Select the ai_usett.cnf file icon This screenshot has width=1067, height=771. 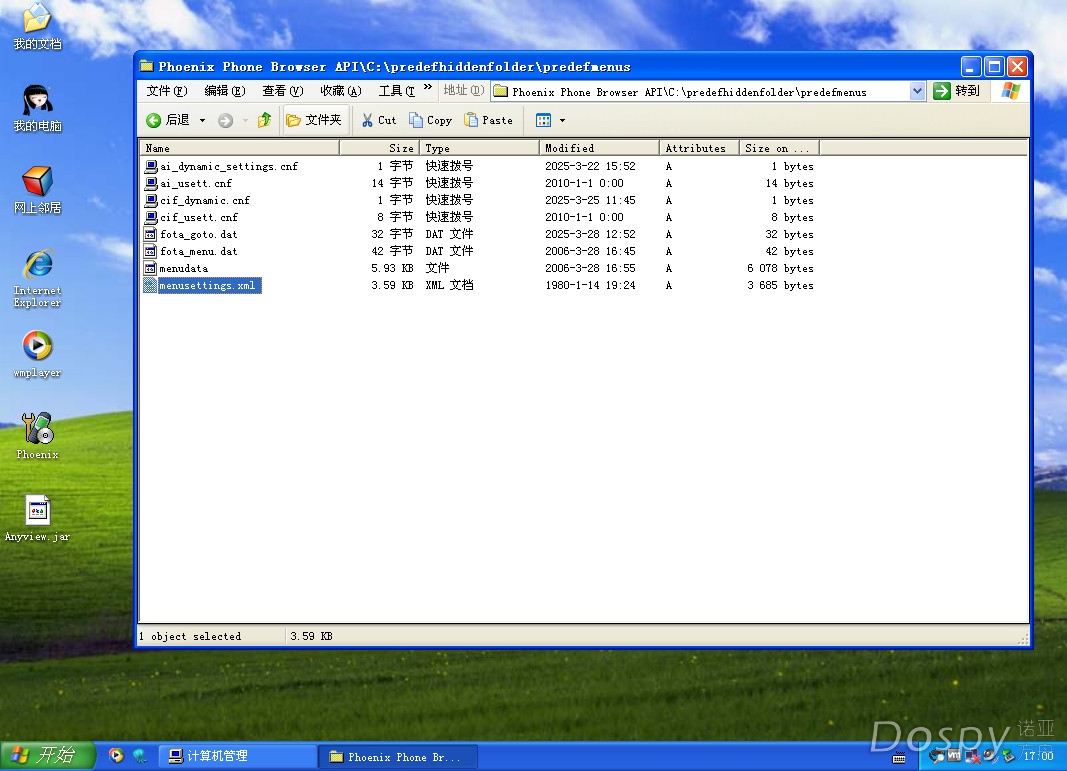click(151, 183)
